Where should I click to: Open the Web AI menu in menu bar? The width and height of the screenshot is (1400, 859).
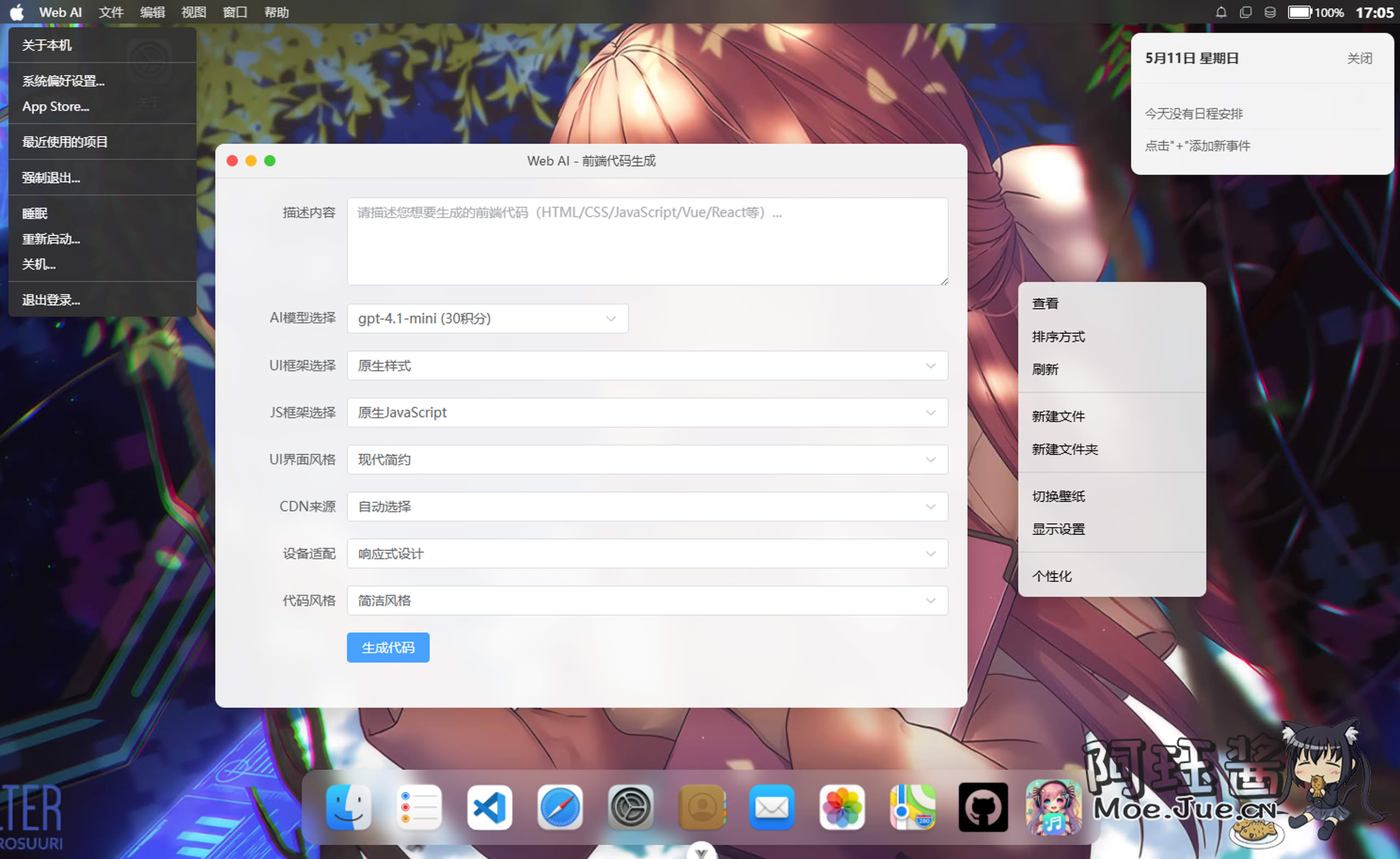pos(60,12)
